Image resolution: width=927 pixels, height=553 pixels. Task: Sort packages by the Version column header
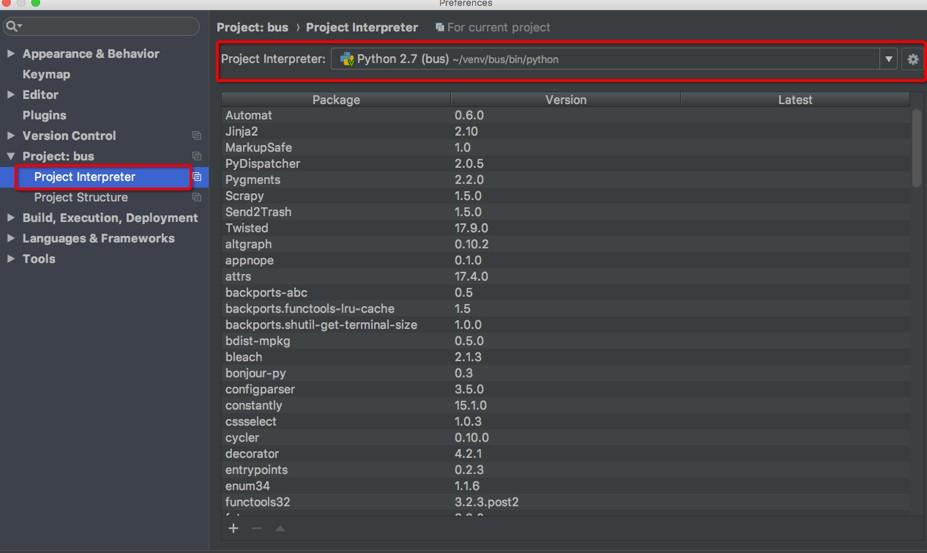tap(566, 99)
